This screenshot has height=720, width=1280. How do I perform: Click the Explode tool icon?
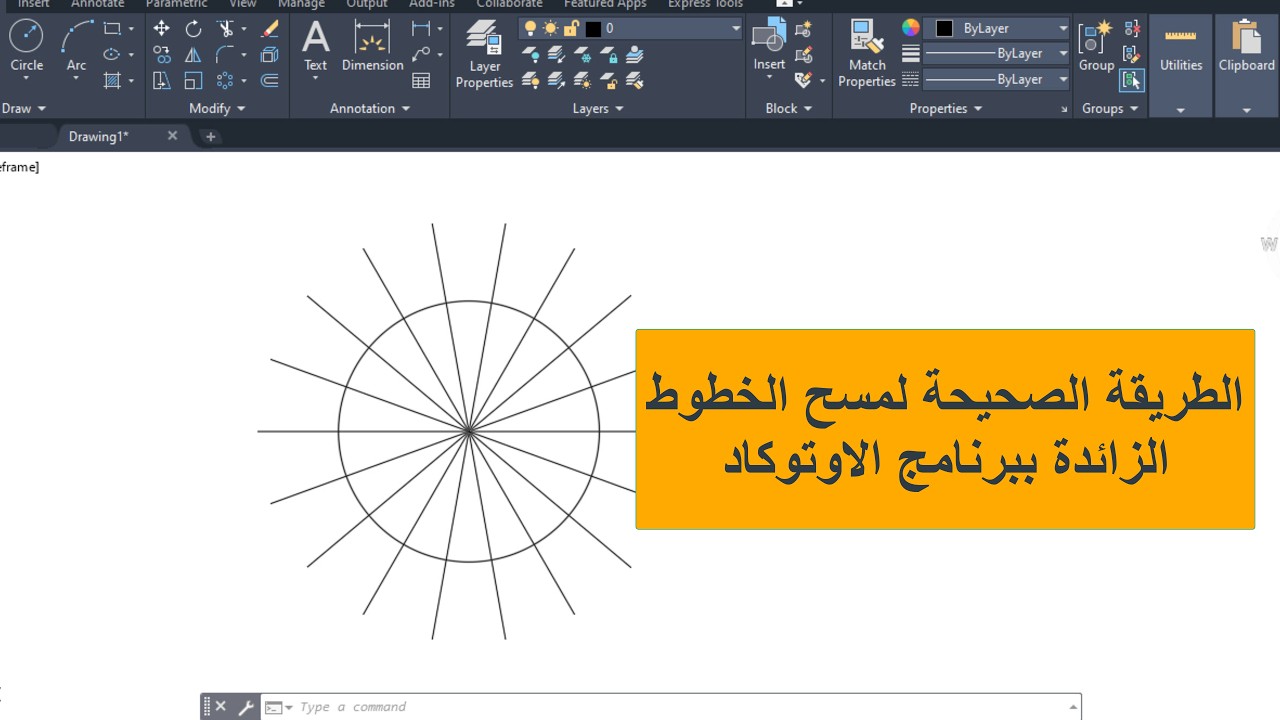269,55
